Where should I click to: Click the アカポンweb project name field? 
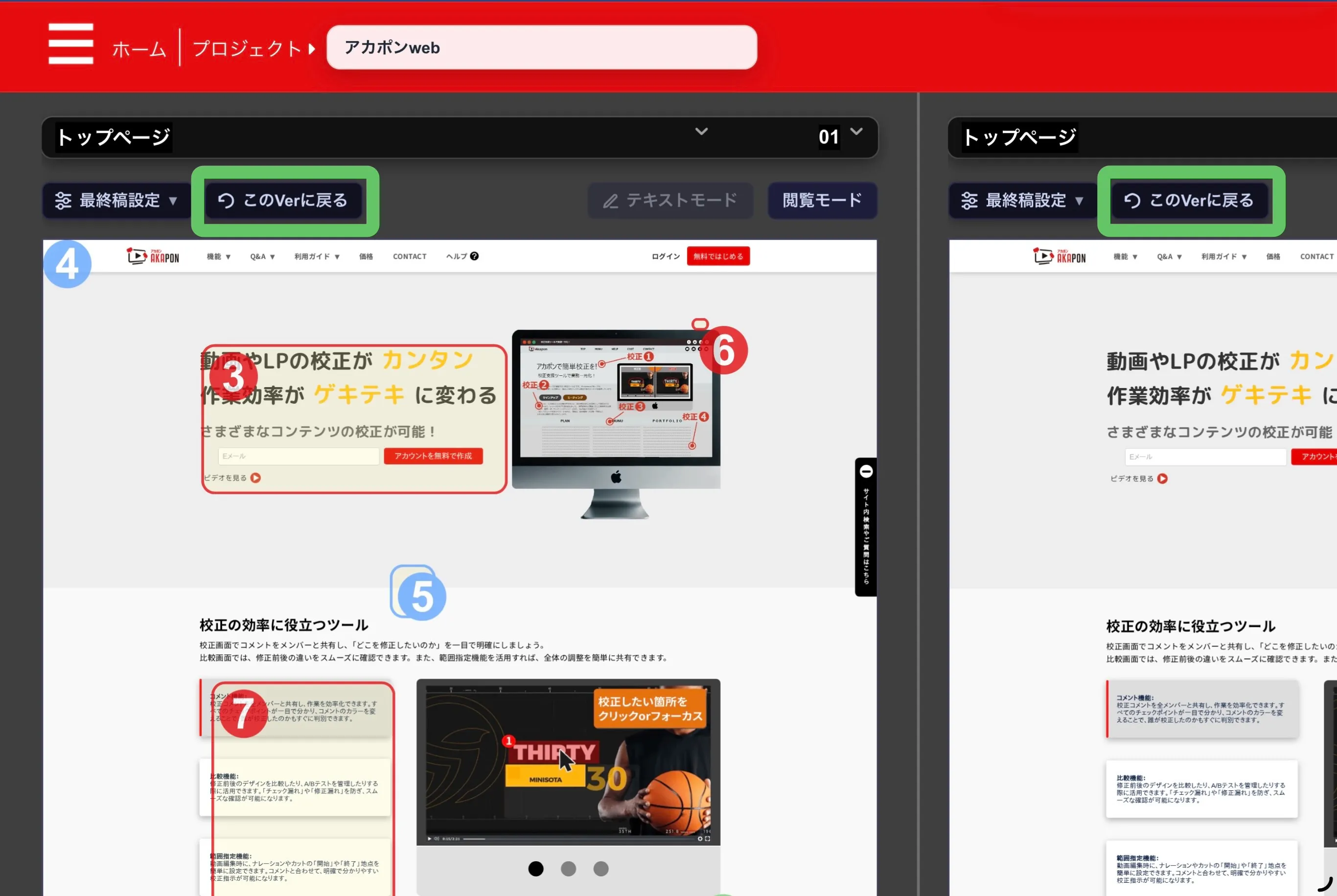[x=542, y=47]
